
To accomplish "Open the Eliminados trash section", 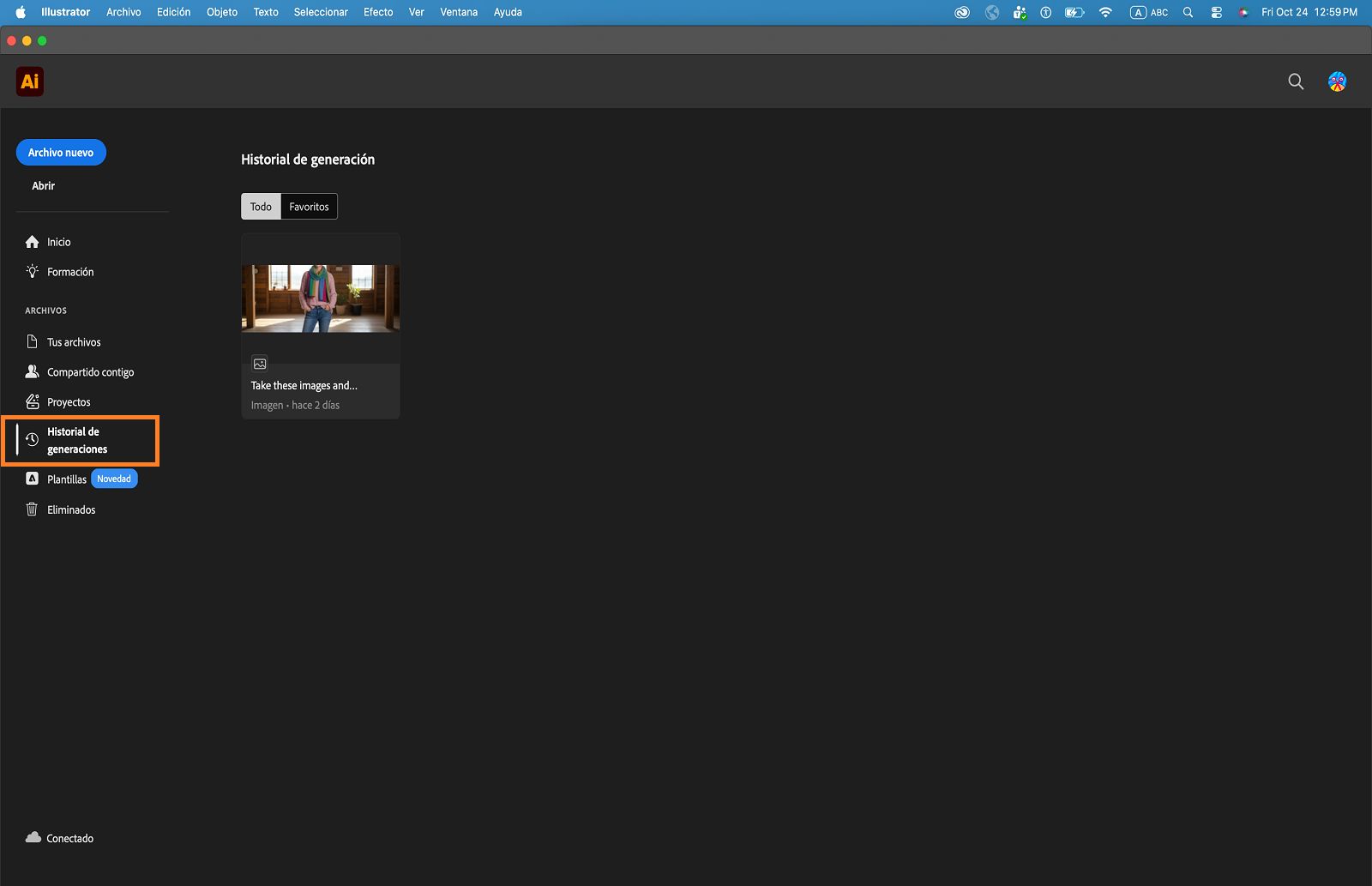I will [71, 509].
